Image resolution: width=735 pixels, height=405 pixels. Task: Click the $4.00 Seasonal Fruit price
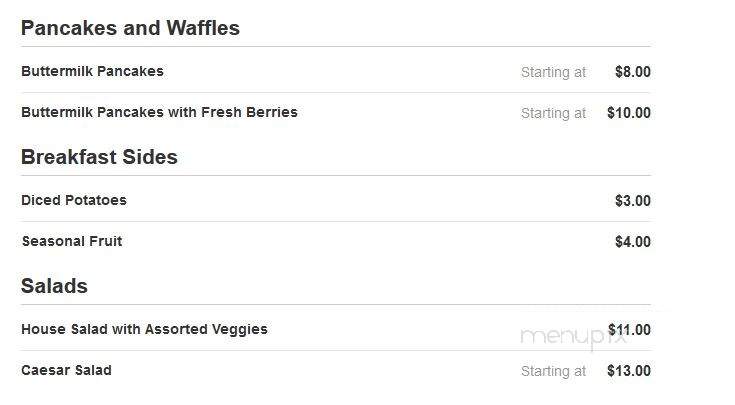(x=633, y=242)
